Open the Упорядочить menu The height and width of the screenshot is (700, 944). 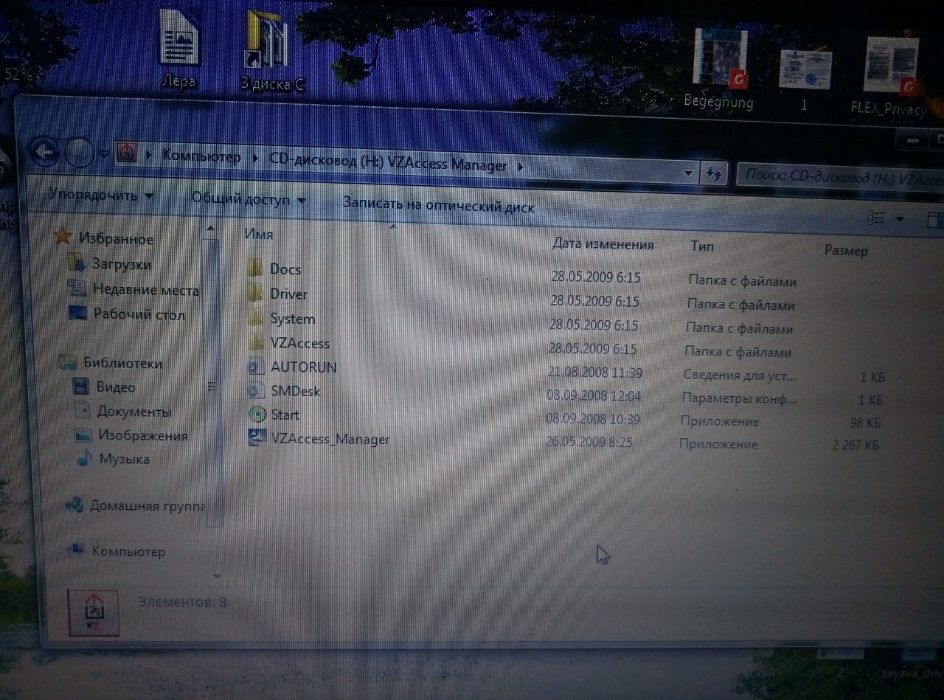tap(101, 194)
